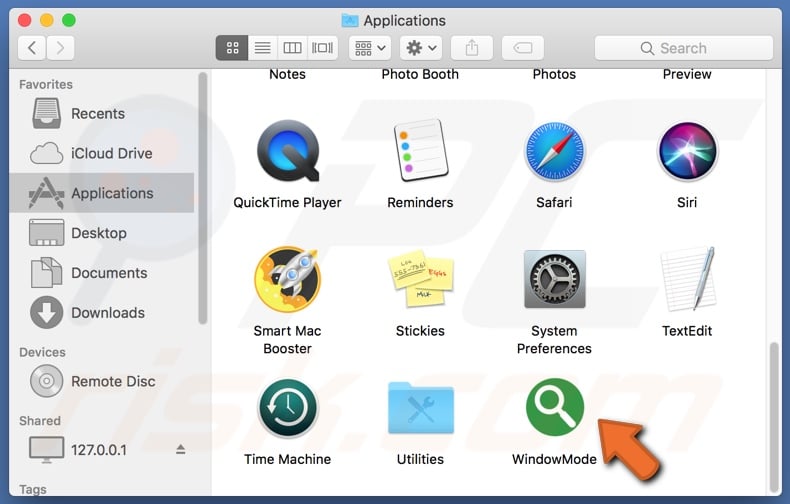Screen dimensions: 790x504
Task: Select the TextEdit app icon
Action: click(x=688, y=279)
